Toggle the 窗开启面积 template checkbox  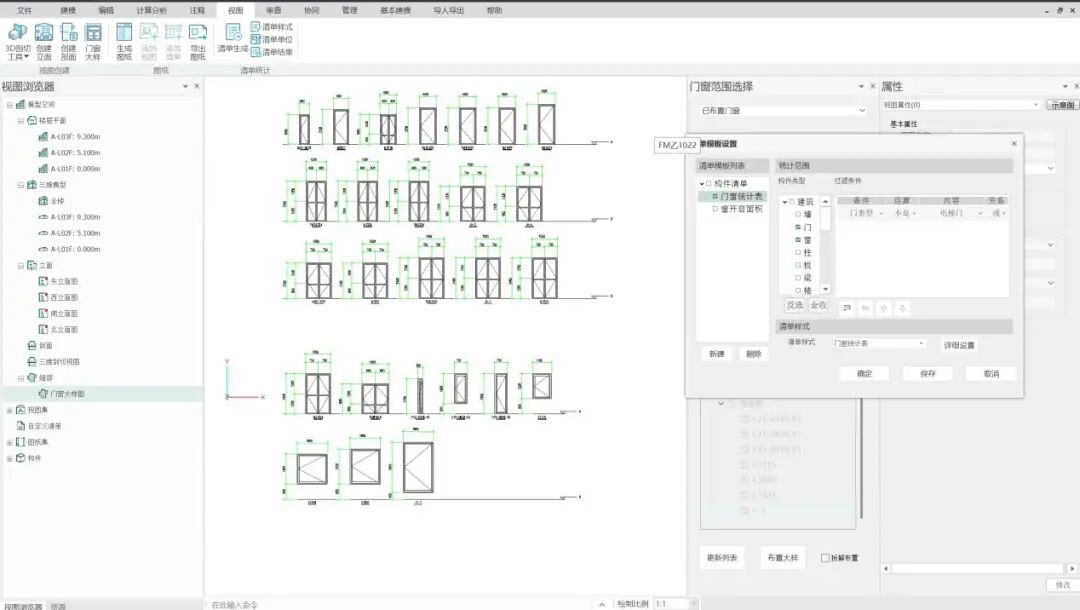pos(715,209)
